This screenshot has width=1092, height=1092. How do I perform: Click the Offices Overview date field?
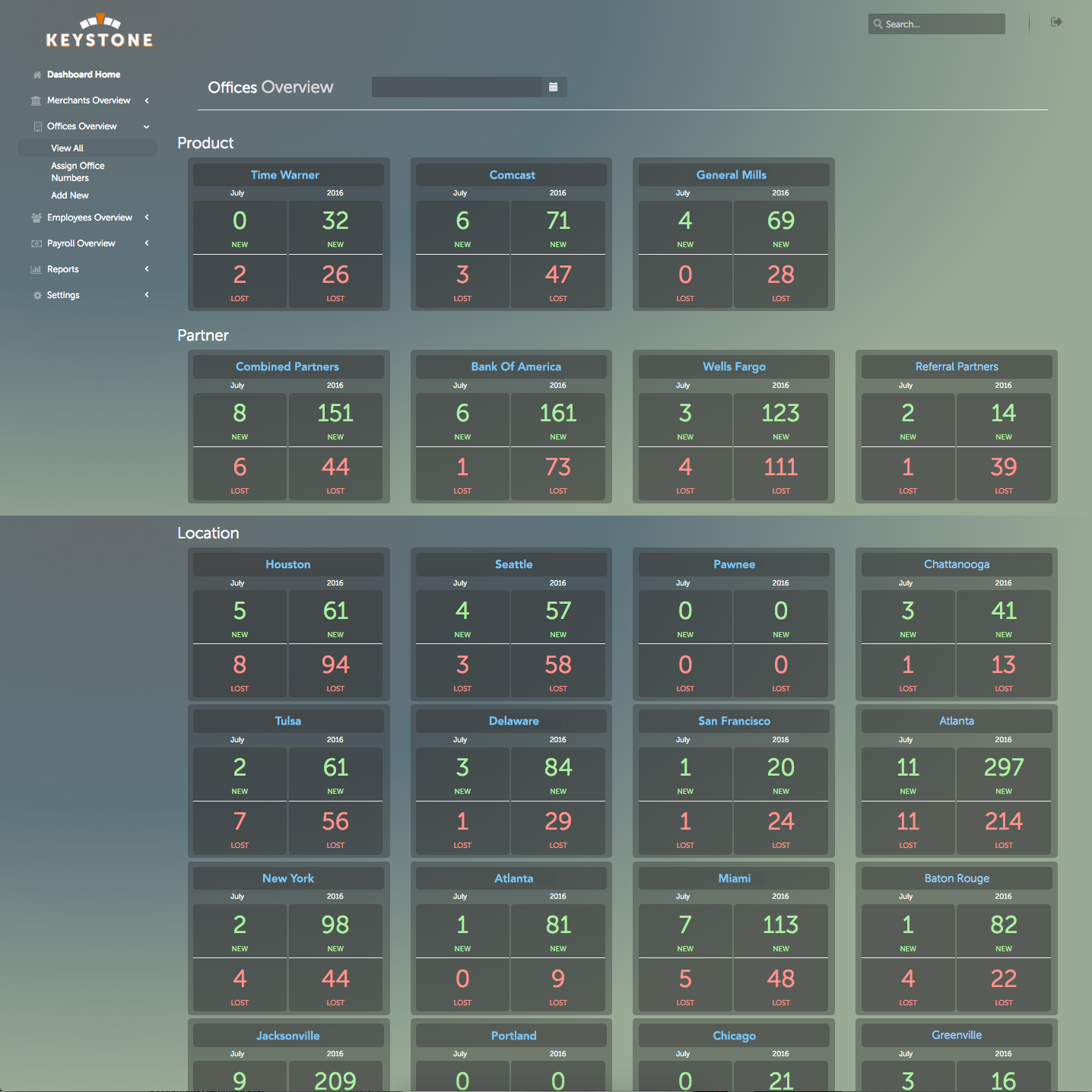pos(456,87)
